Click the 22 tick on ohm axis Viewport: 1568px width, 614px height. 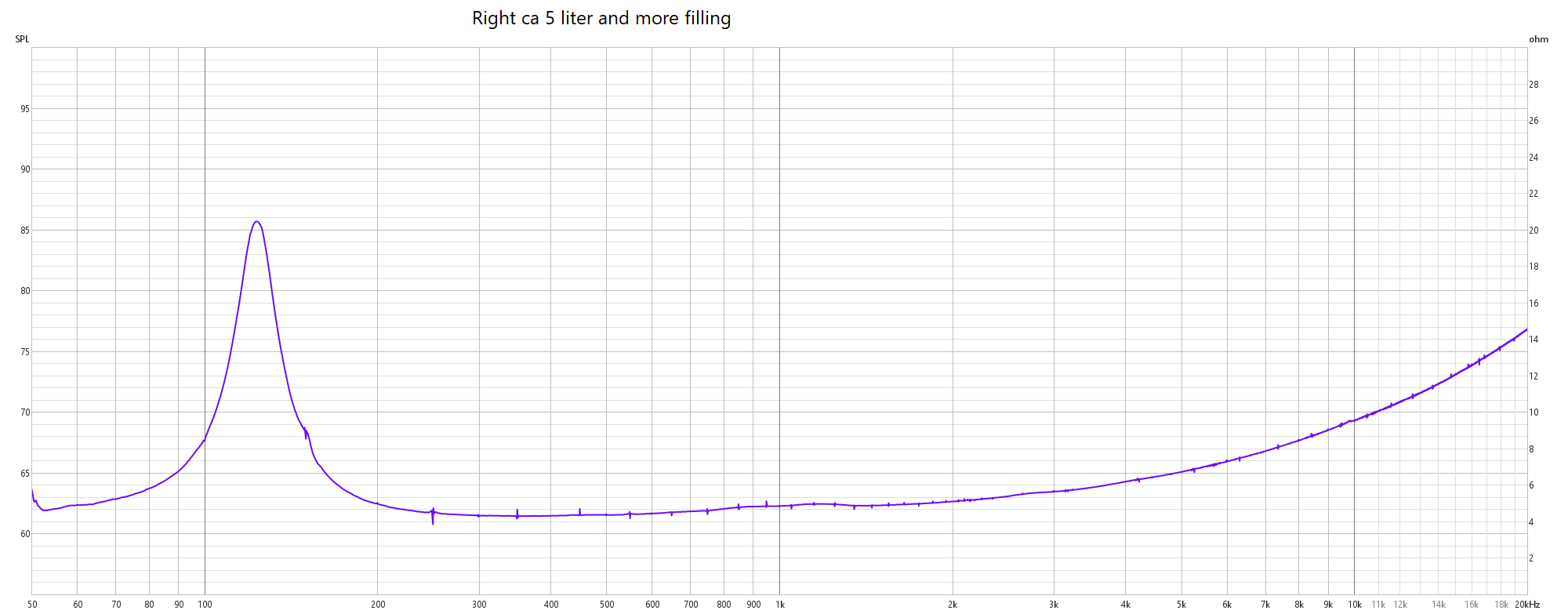(x=1534, y=194)
